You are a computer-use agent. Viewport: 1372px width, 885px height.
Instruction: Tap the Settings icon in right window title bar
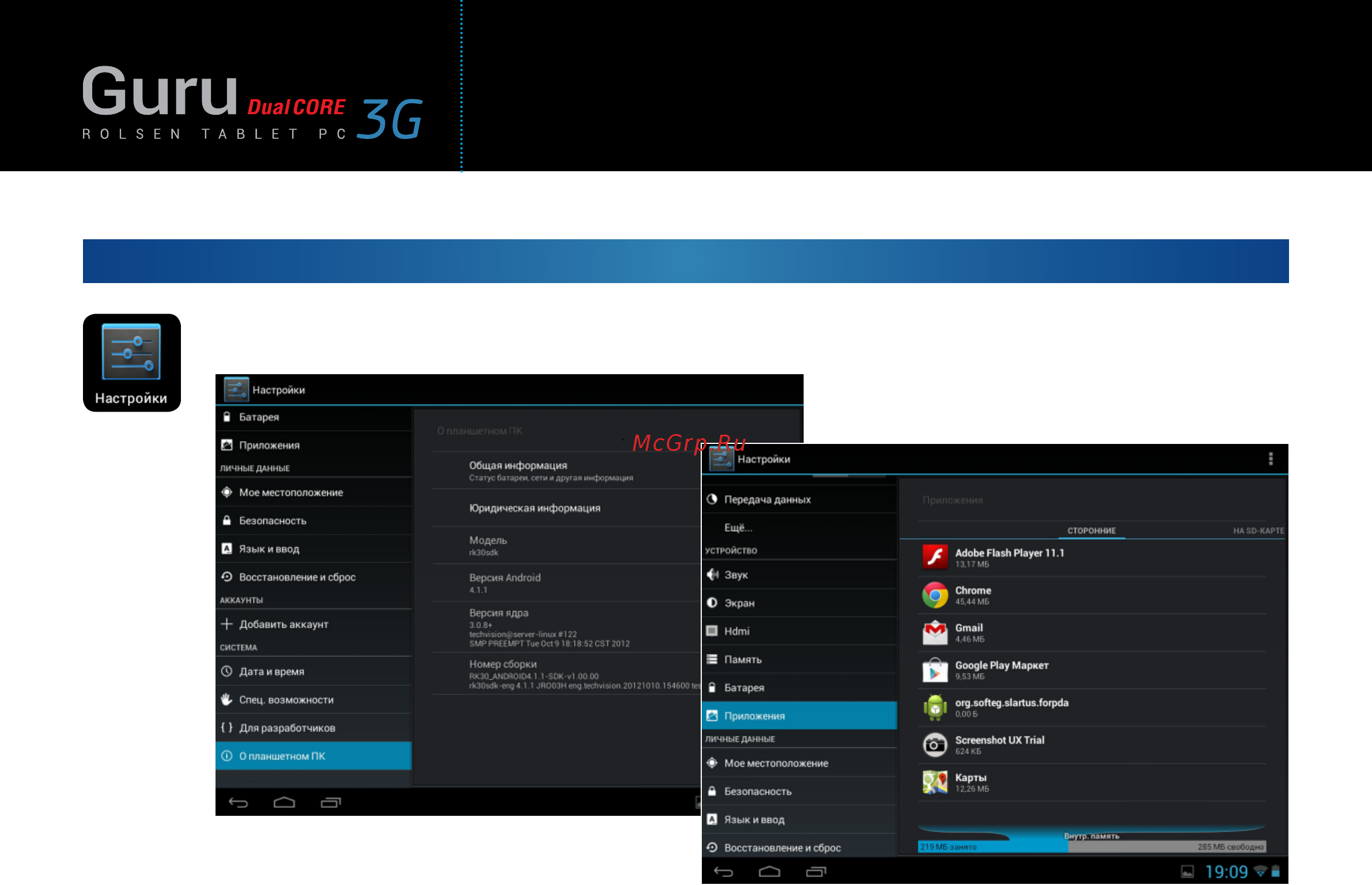(721, 459)
